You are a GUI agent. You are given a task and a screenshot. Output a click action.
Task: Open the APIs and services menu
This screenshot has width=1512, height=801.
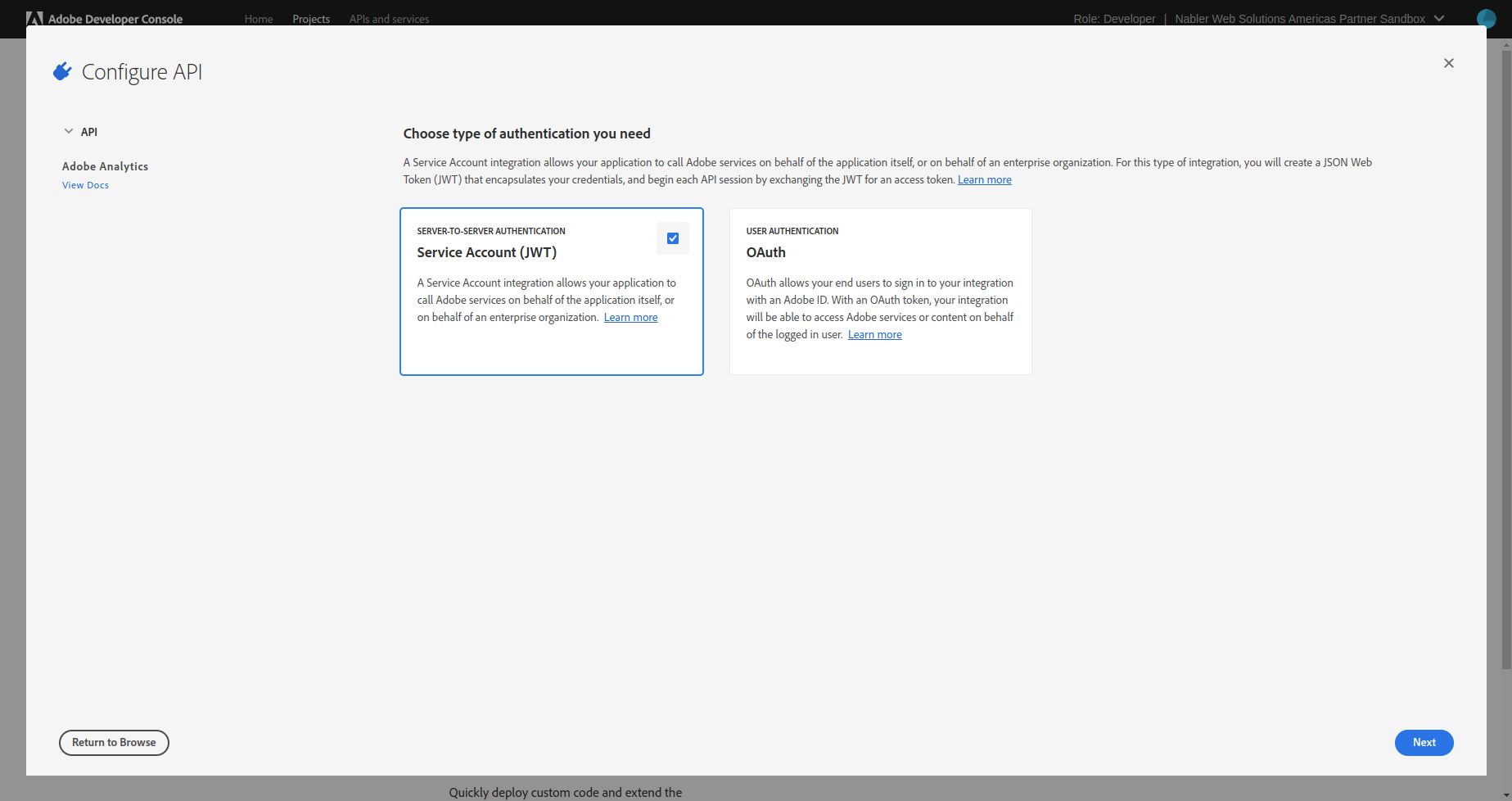click(389, 19)
